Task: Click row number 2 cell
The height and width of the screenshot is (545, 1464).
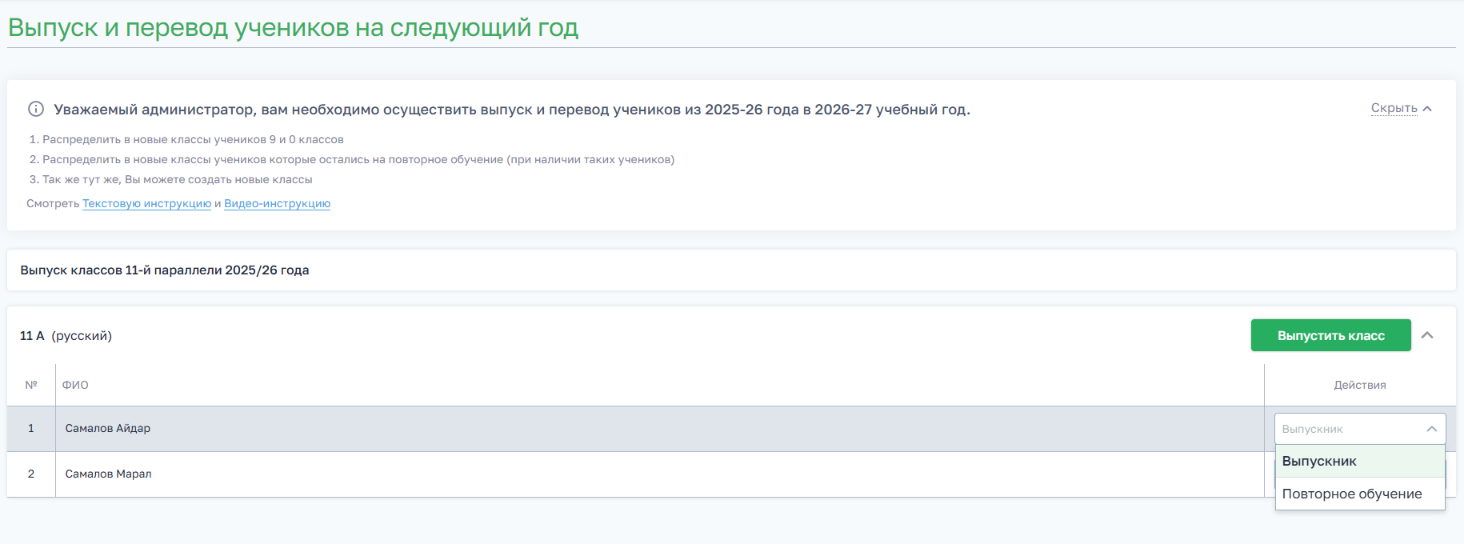Action: (30, 474)
